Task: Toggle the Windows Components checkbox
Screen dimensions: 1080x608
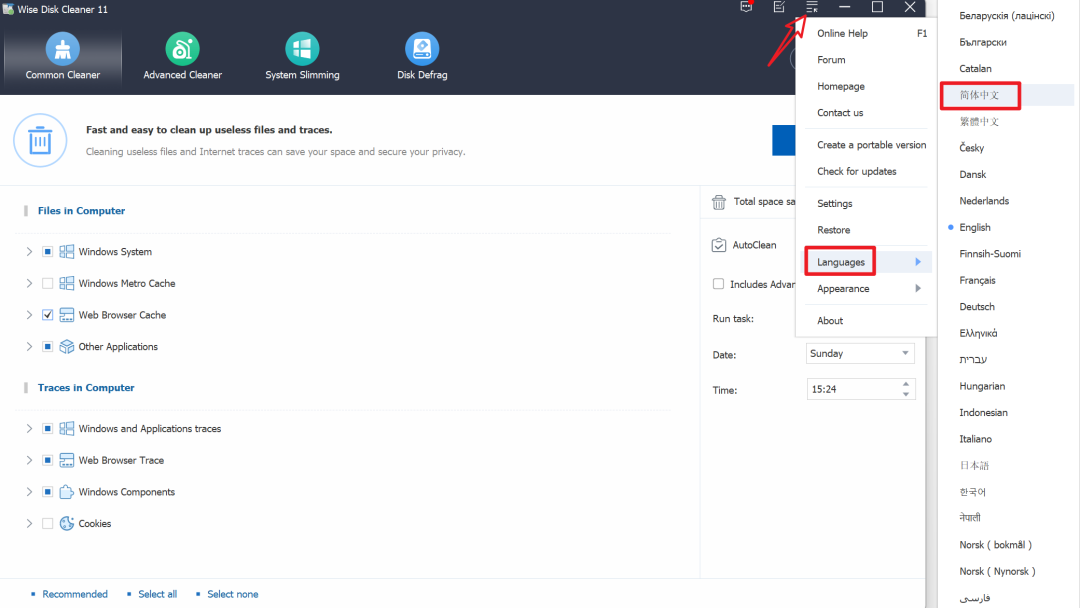Action: coord(48,492)
